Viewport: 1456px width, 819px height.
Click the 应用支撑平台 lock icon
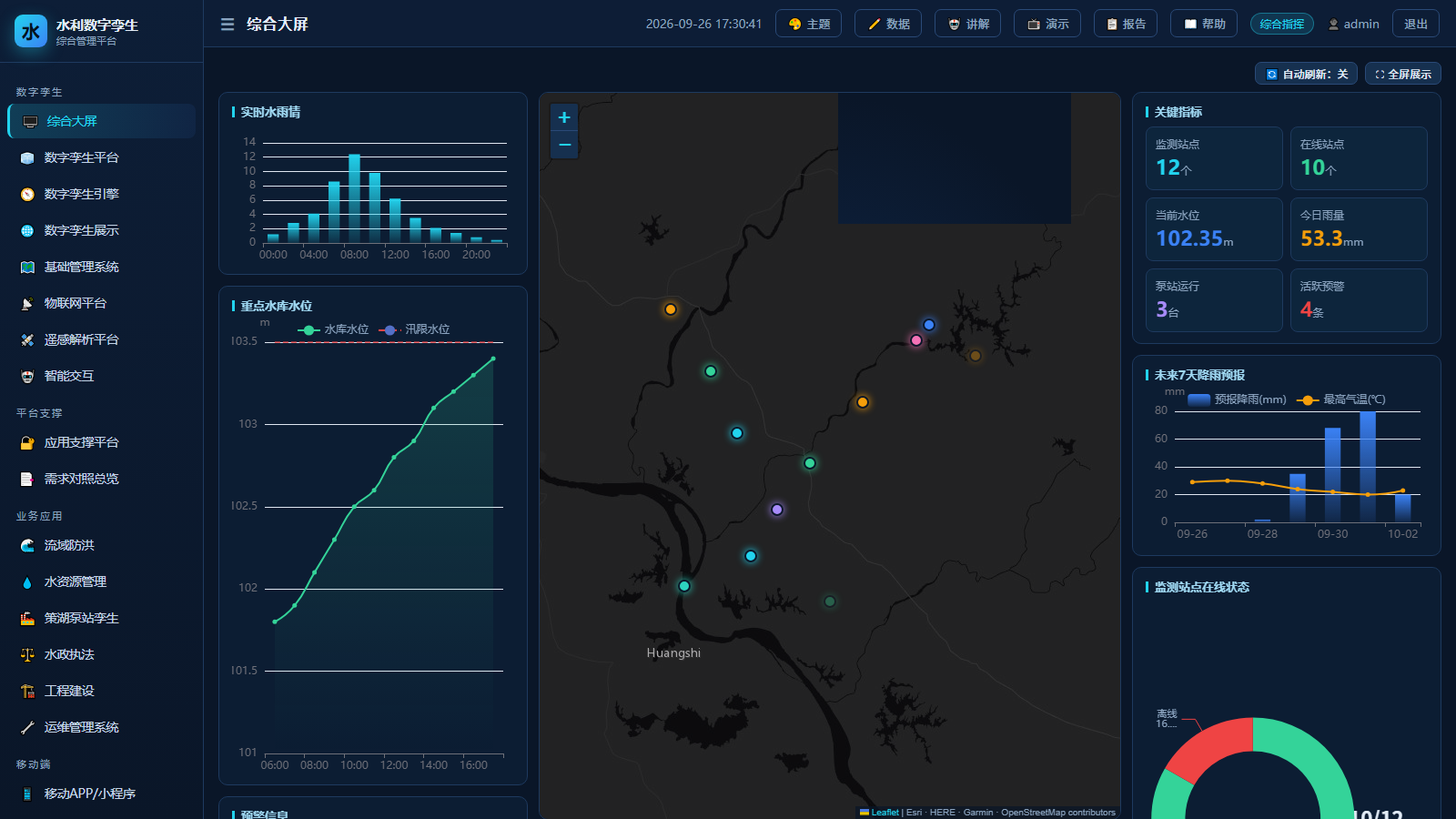(27, 442)
